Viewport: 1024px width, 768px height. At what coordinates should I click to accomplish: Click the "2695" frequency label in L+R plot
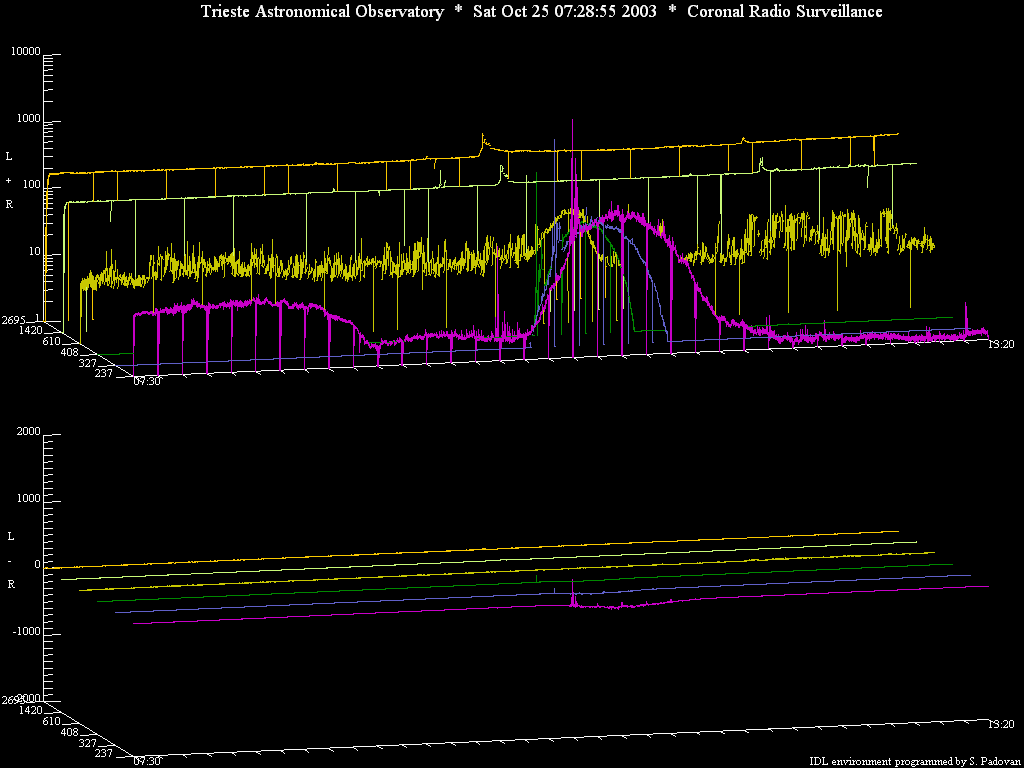click(x=13, y=320)
